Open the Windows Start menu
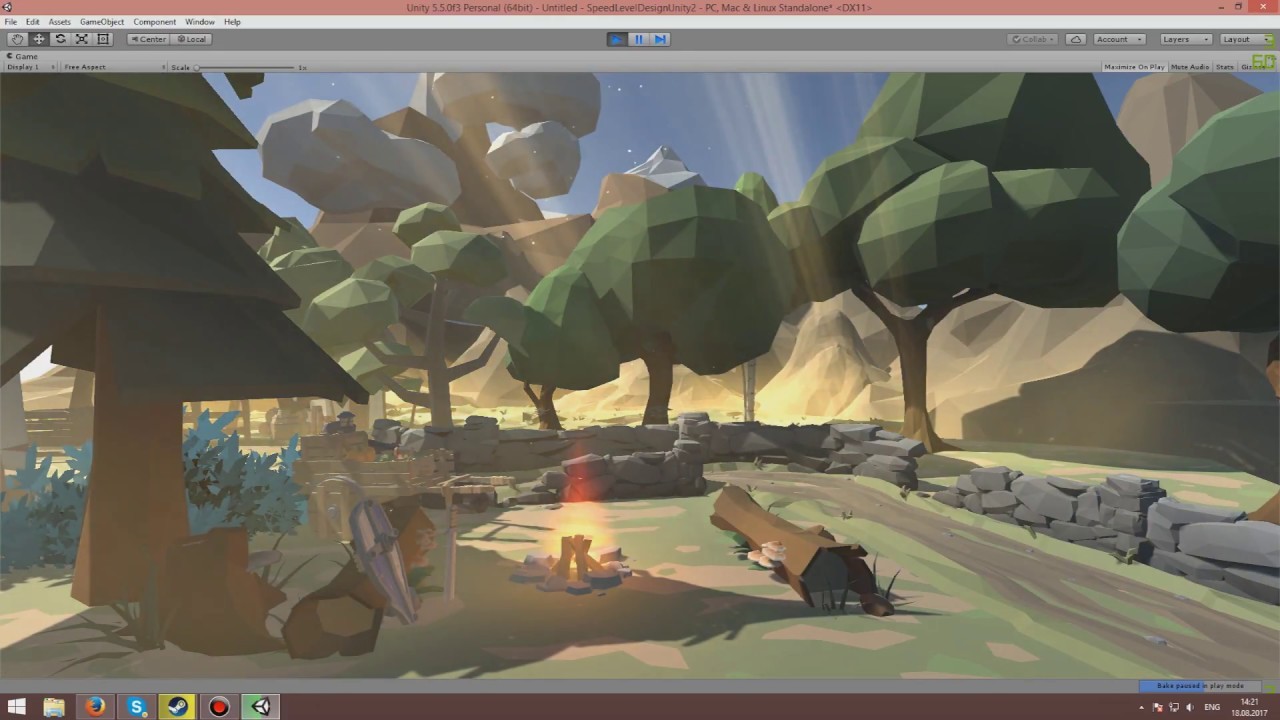This screenshot has height=720, width=1280. pos(17,707)
